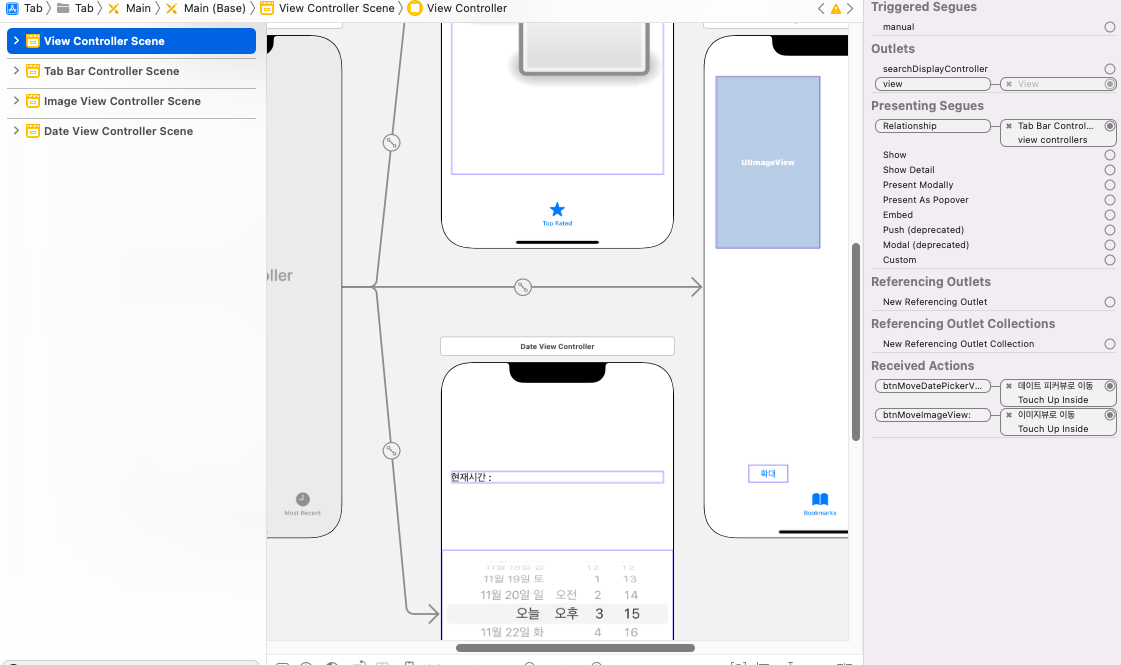Click the Push (deprecated) segue circle

(x=1110, y=230)
